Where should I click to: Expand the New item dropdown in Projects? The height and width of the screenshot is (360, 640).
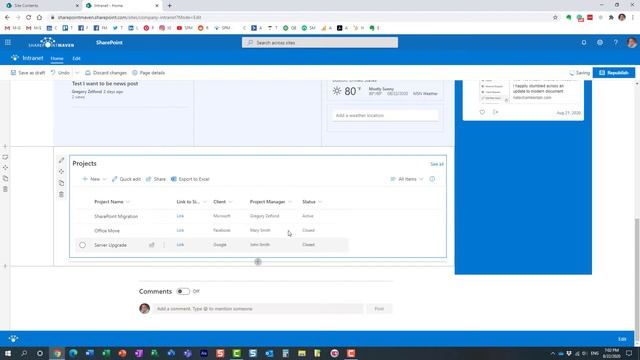104,179
